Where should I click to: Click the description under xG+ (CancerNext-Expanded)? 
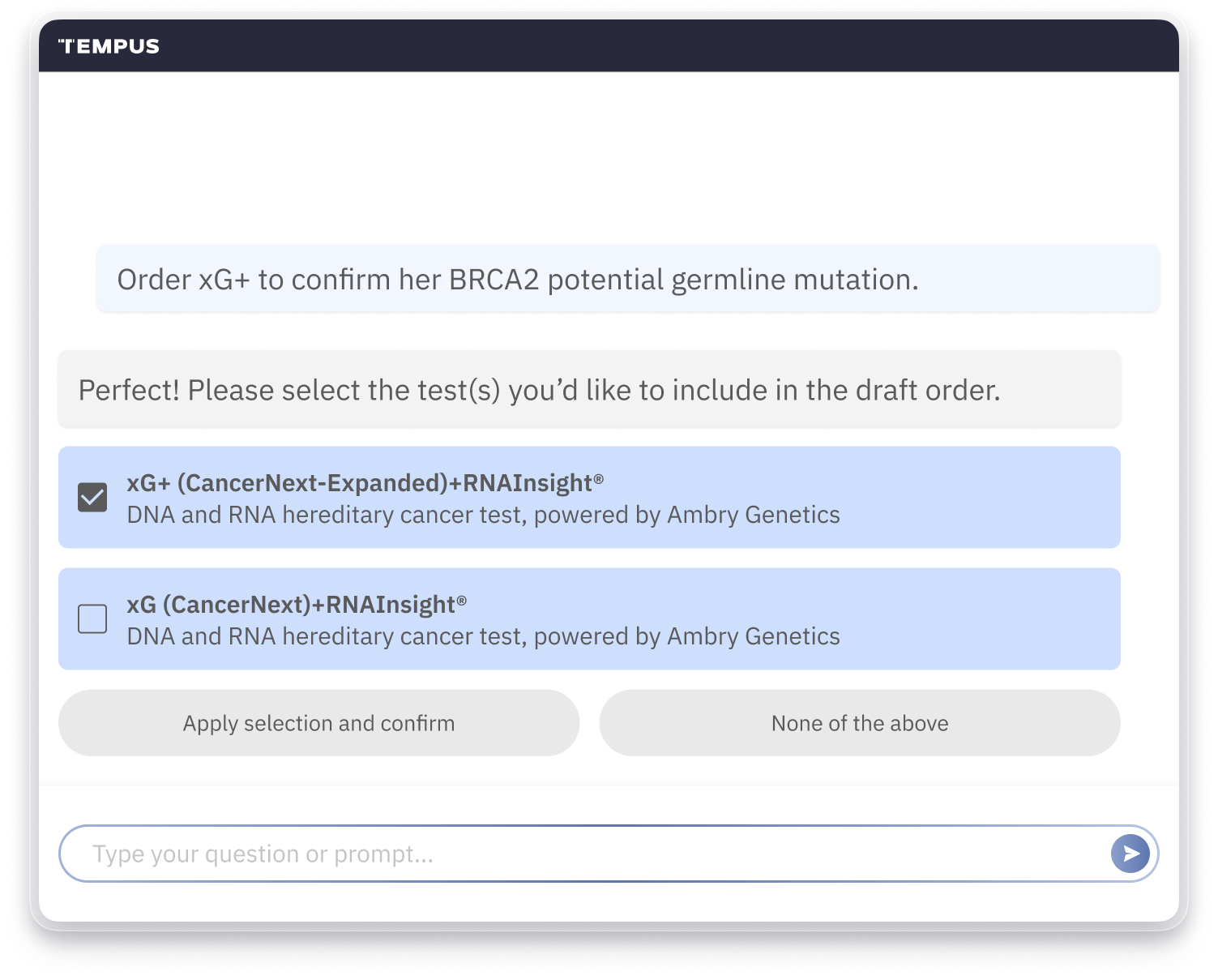484,515
